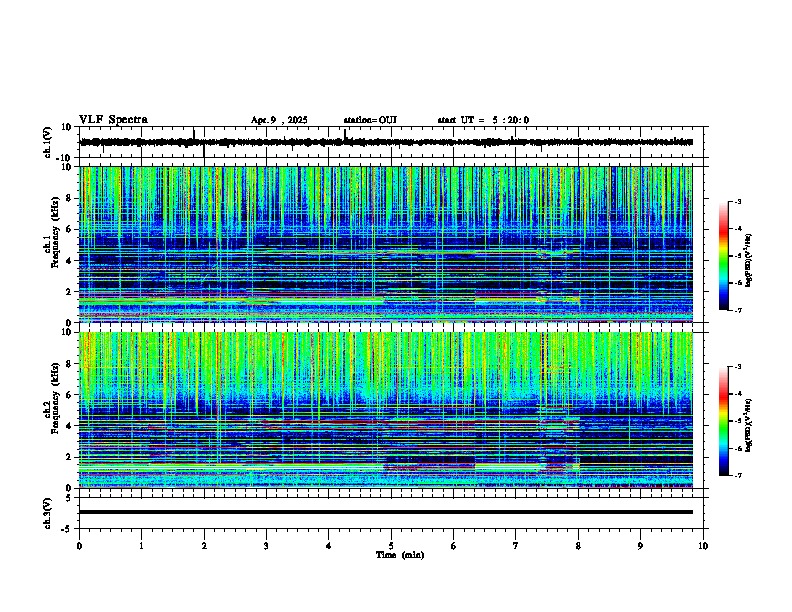The height and width of the screenshot is (612, 792).
Task: Click the ch.1(V) waveform trace panel
Action: point(393,142)
